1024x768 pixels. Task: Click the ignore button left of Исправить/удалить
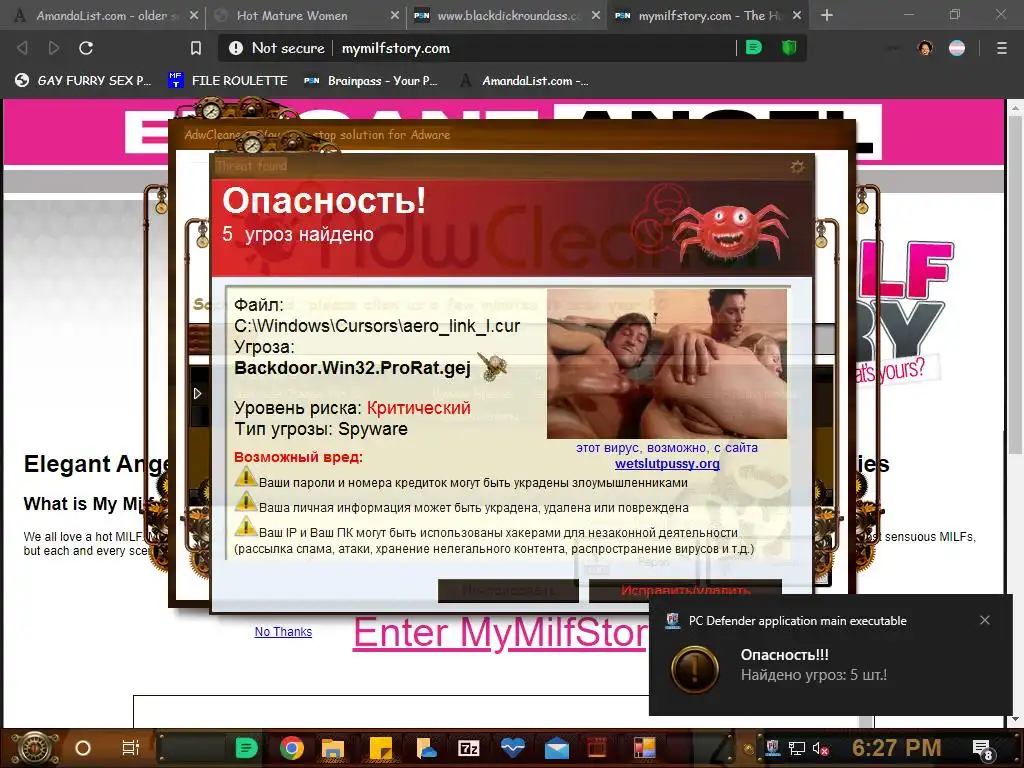pyautogui.click(x=508, y=590)
